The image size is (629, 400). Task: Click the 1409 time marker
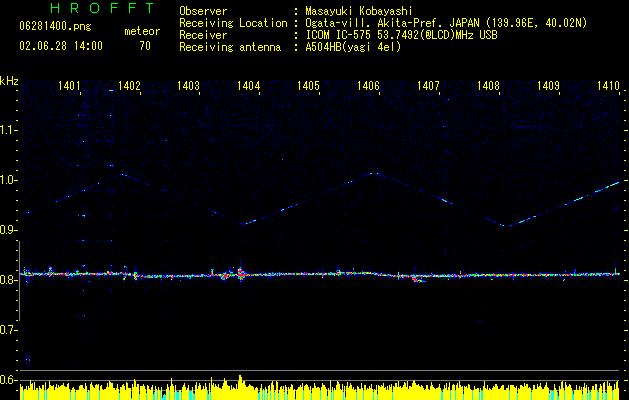coord(548,86)
